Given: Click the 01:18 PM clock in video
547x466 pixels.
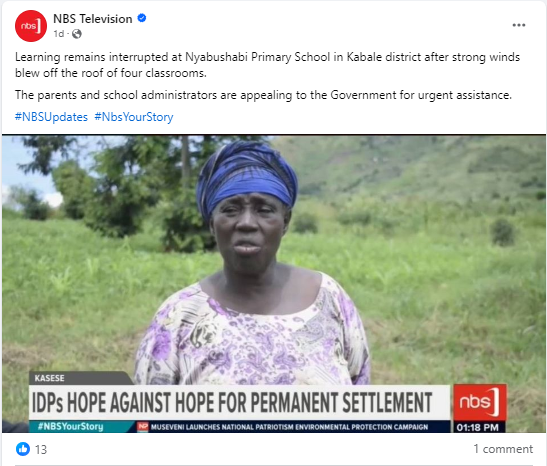Looking at the screenshot, I should [x=478, y=427].
